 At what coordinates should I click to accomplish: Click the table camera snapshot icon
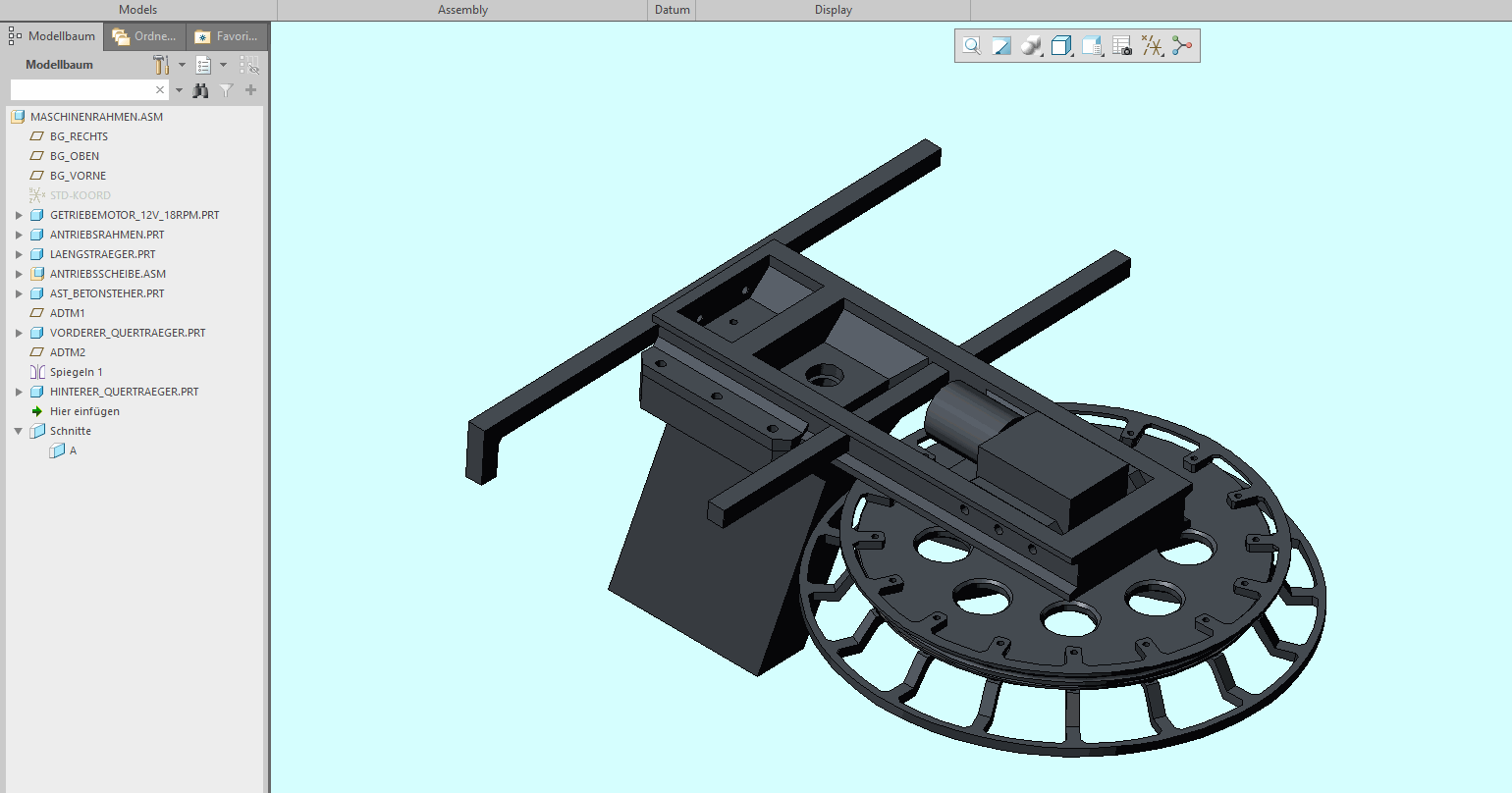tap(1121, 46)
